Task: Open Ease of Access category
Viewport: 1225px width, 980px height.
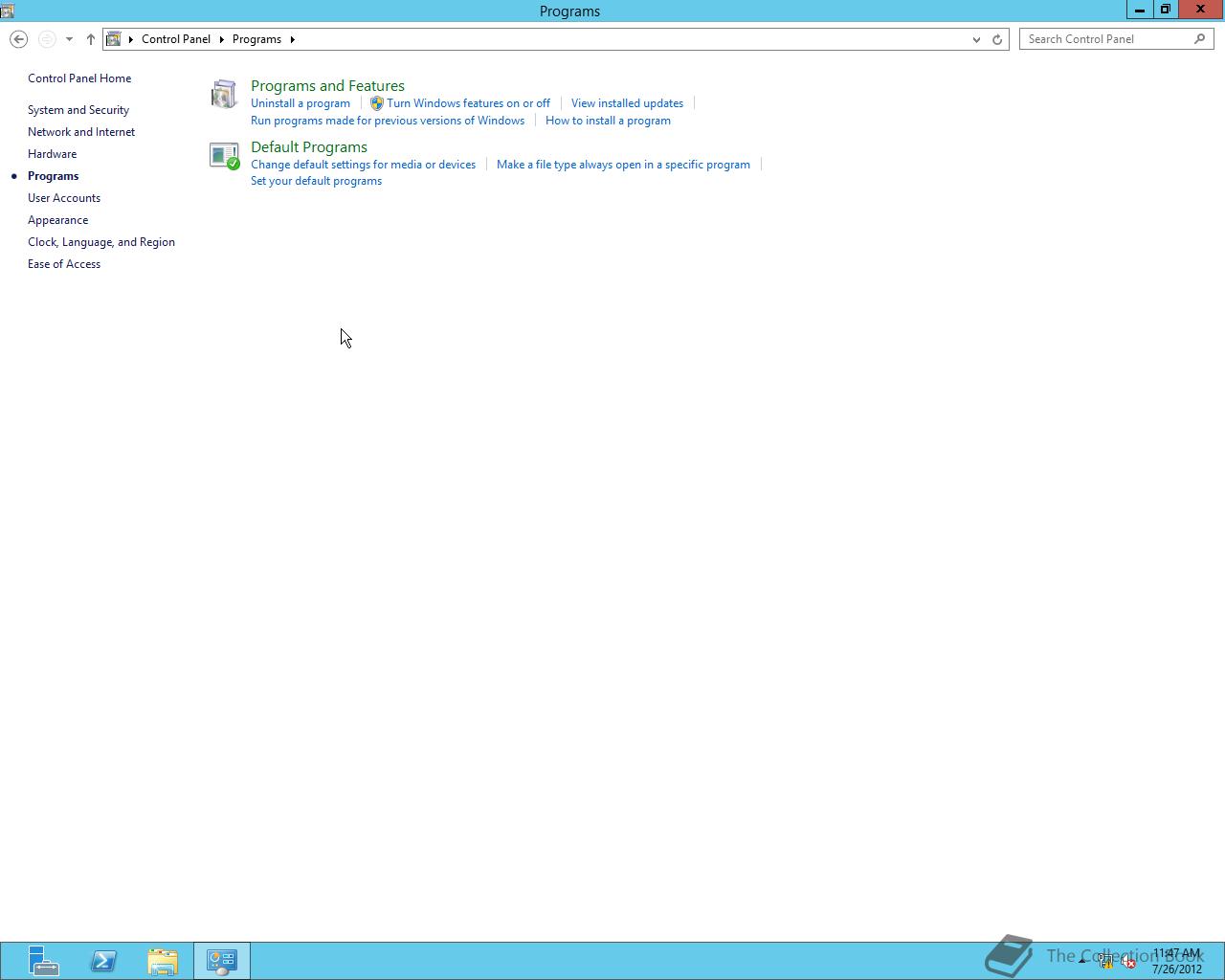Action: (64, 264)
